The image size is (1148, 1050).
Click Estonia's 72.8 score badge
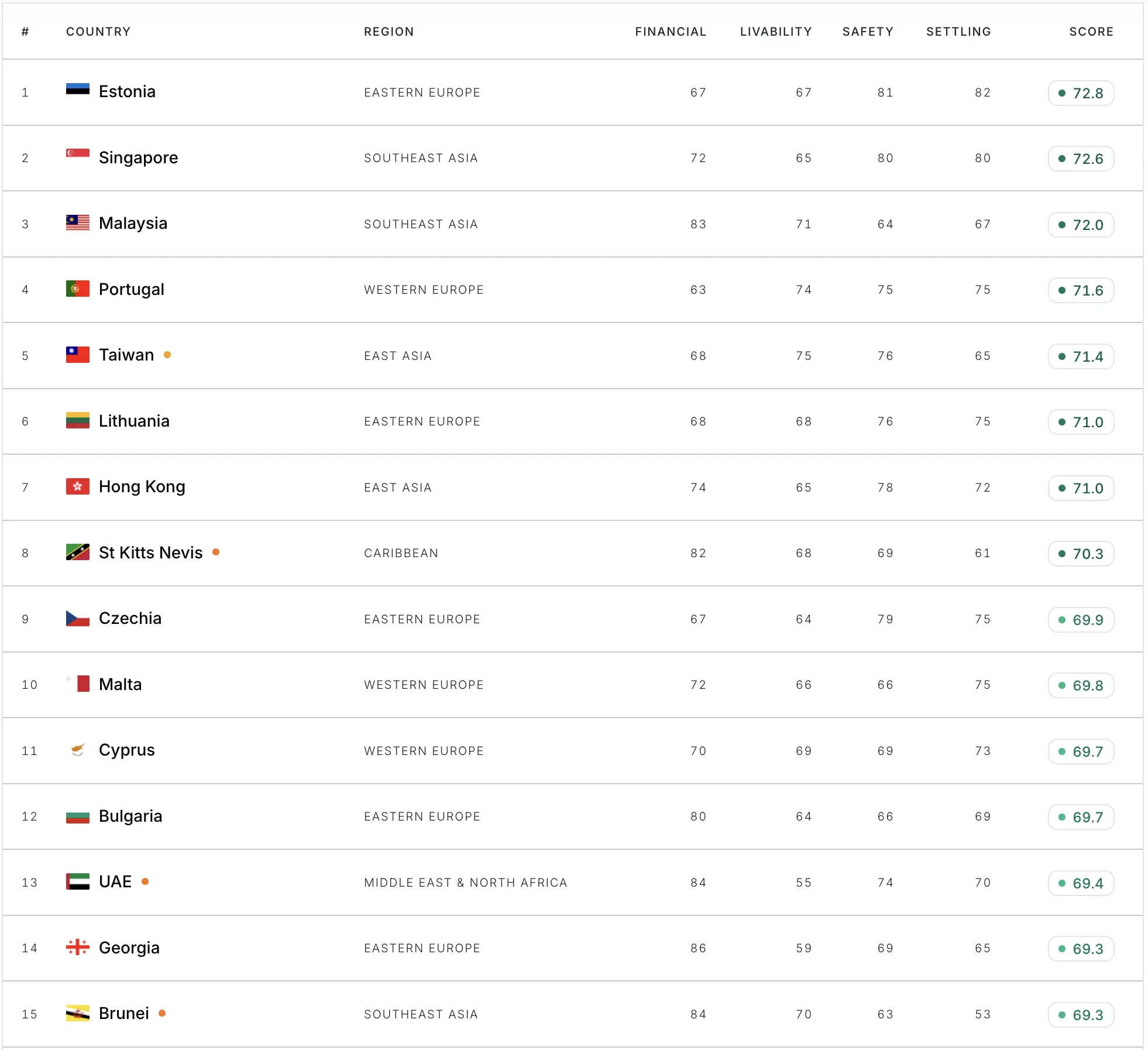[1081, 93]
